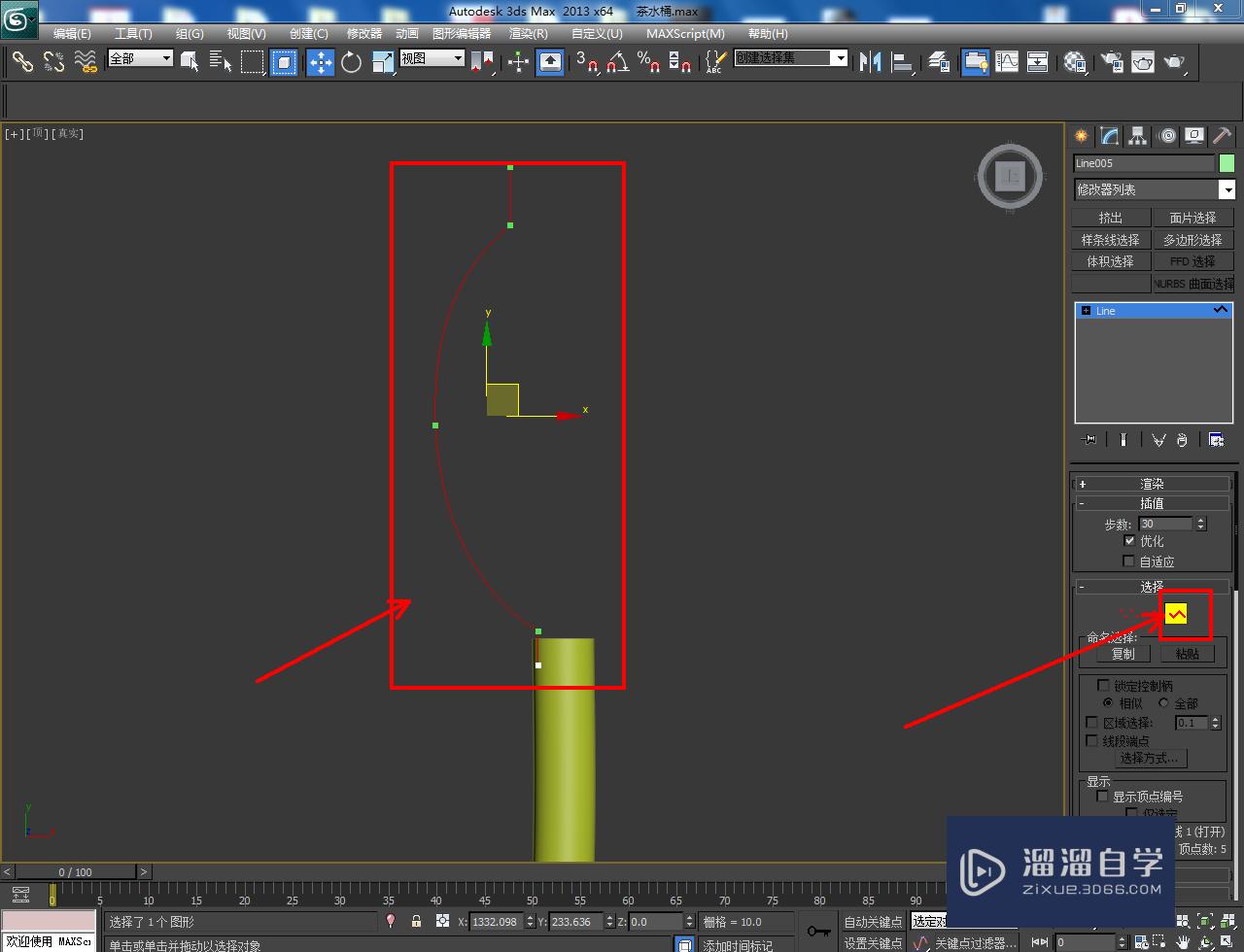
Task: Expand the Line entry in modifier stack
Action: (x=1086, y=311)
